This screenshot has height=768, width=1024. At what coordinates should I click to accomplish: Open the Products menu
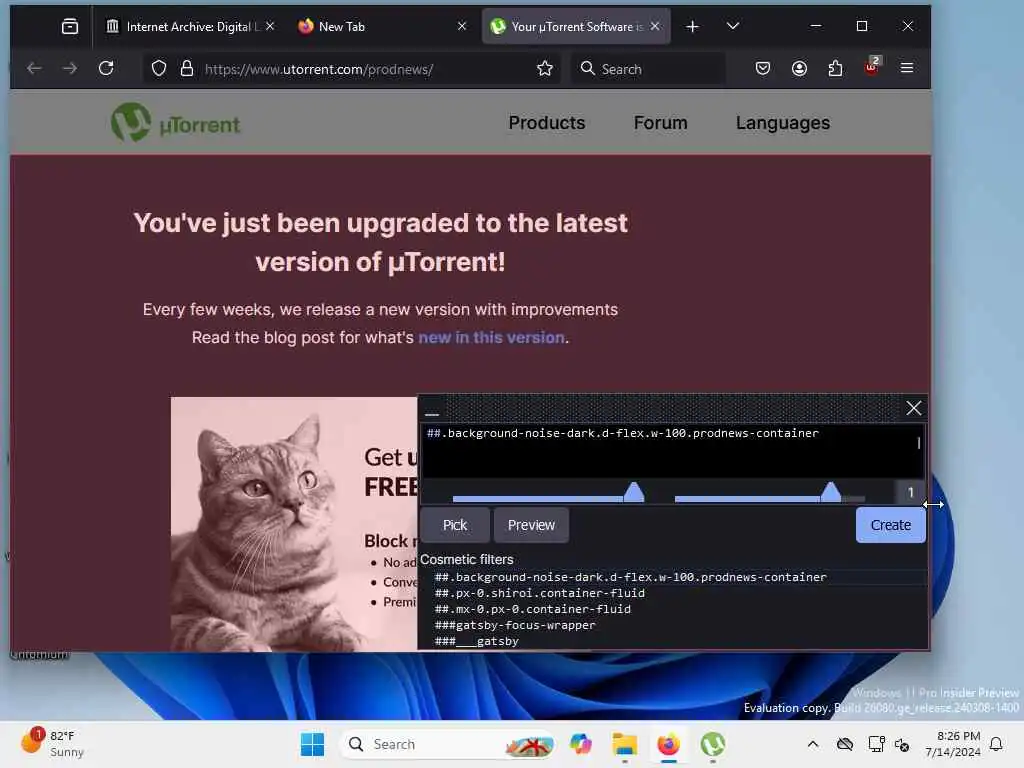point(547,123)
